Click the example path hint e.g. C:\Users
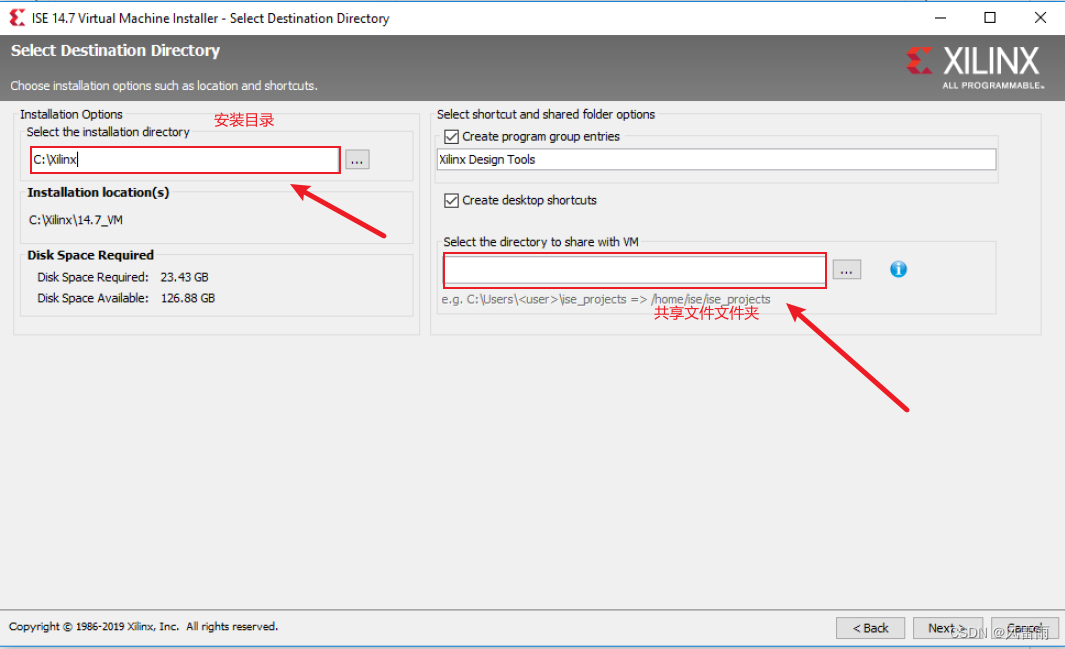 click(606, 299)
